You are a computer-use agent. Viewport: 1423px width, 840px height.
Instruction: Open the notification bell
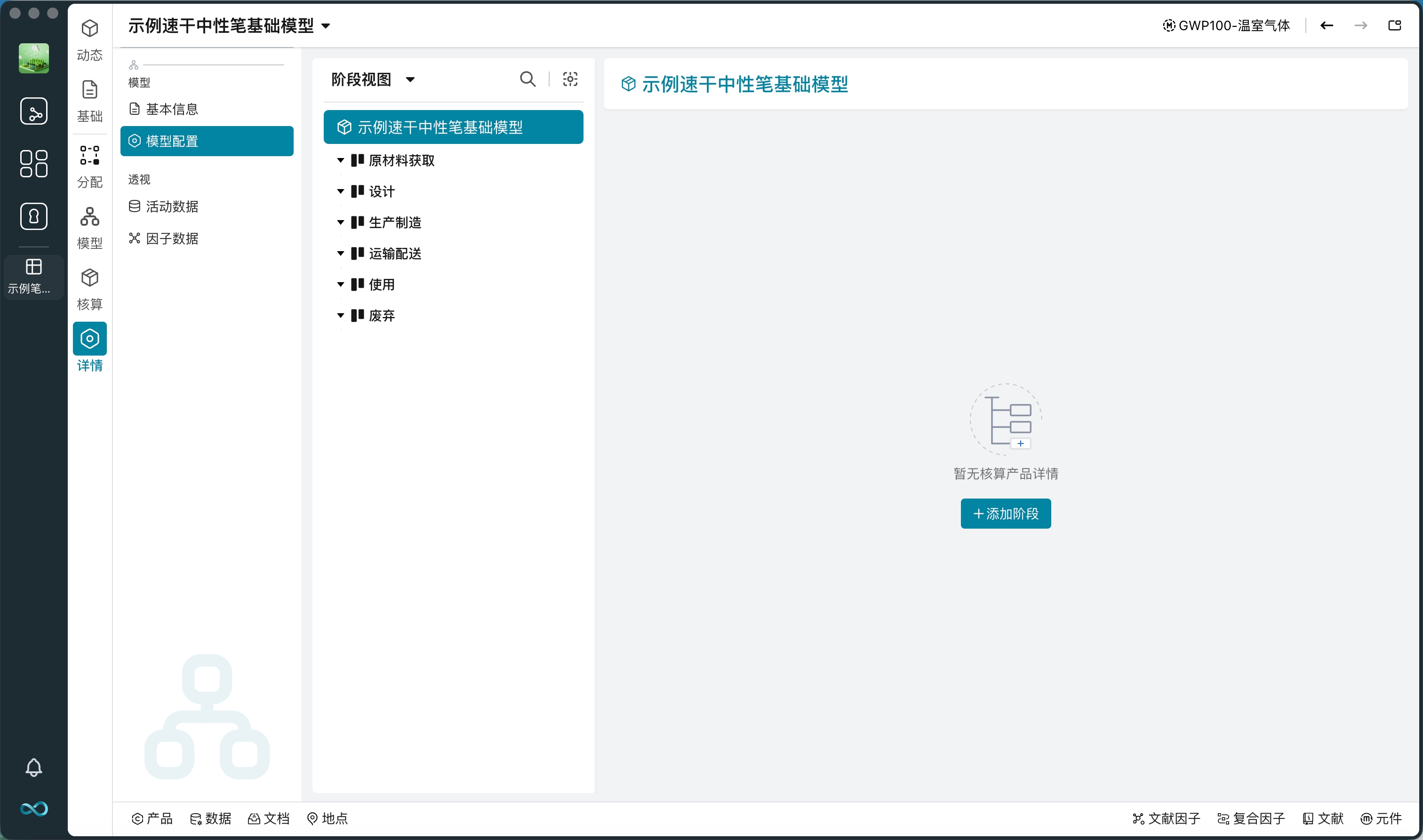[34, 768]
